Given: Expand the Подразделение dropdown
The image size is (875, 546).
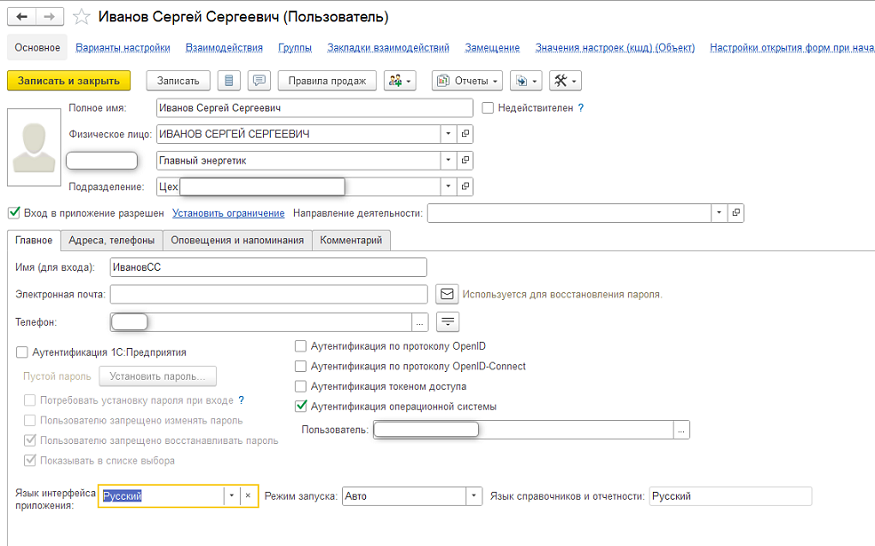Looking at the screenshot, I should pyautogui.click(x=449, y=186).
